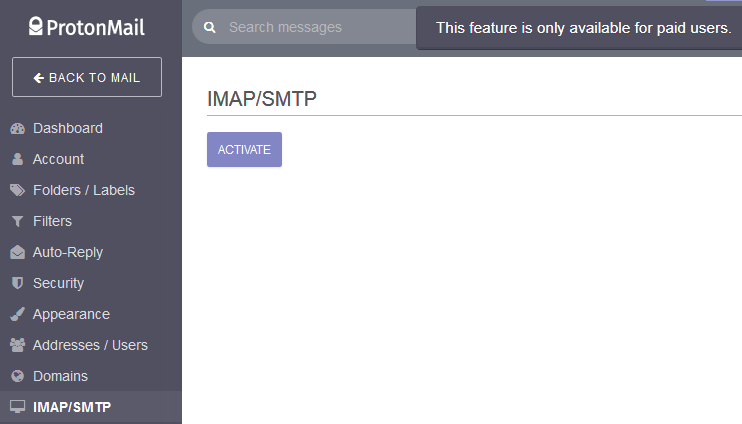Click the Security shield icon
Screen dimensions: 742x424
click(17, 284)
